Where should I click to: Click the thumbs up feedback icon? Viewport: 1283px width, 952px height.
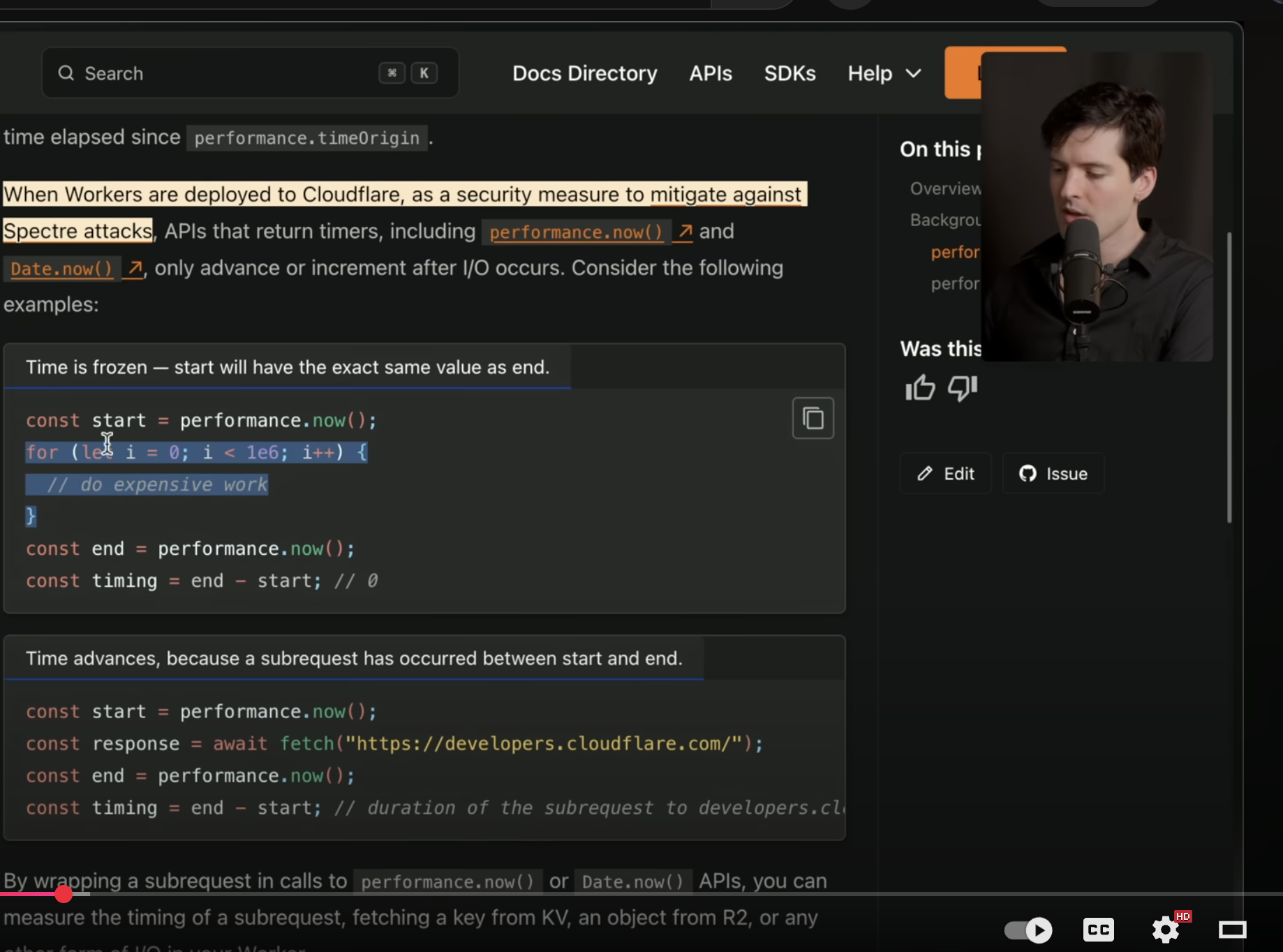(920, 387)
